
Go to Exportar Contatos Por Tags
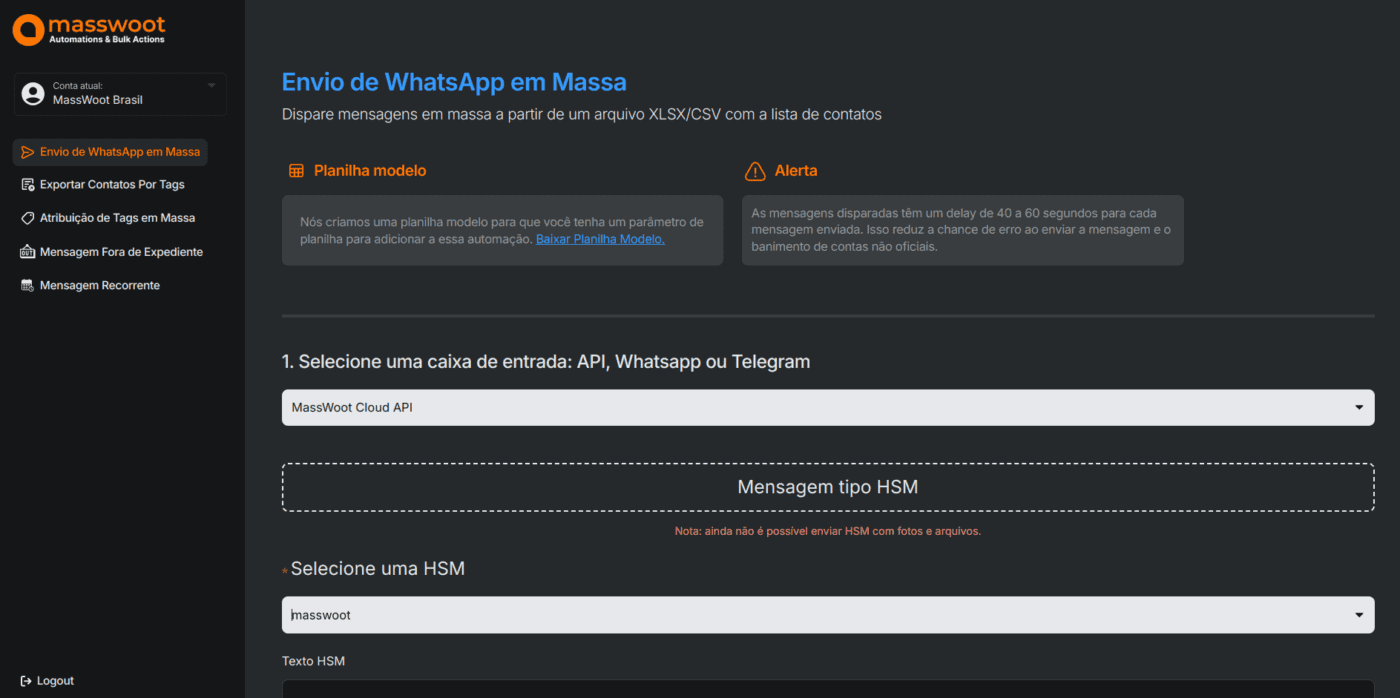click(x=112, y=185)
